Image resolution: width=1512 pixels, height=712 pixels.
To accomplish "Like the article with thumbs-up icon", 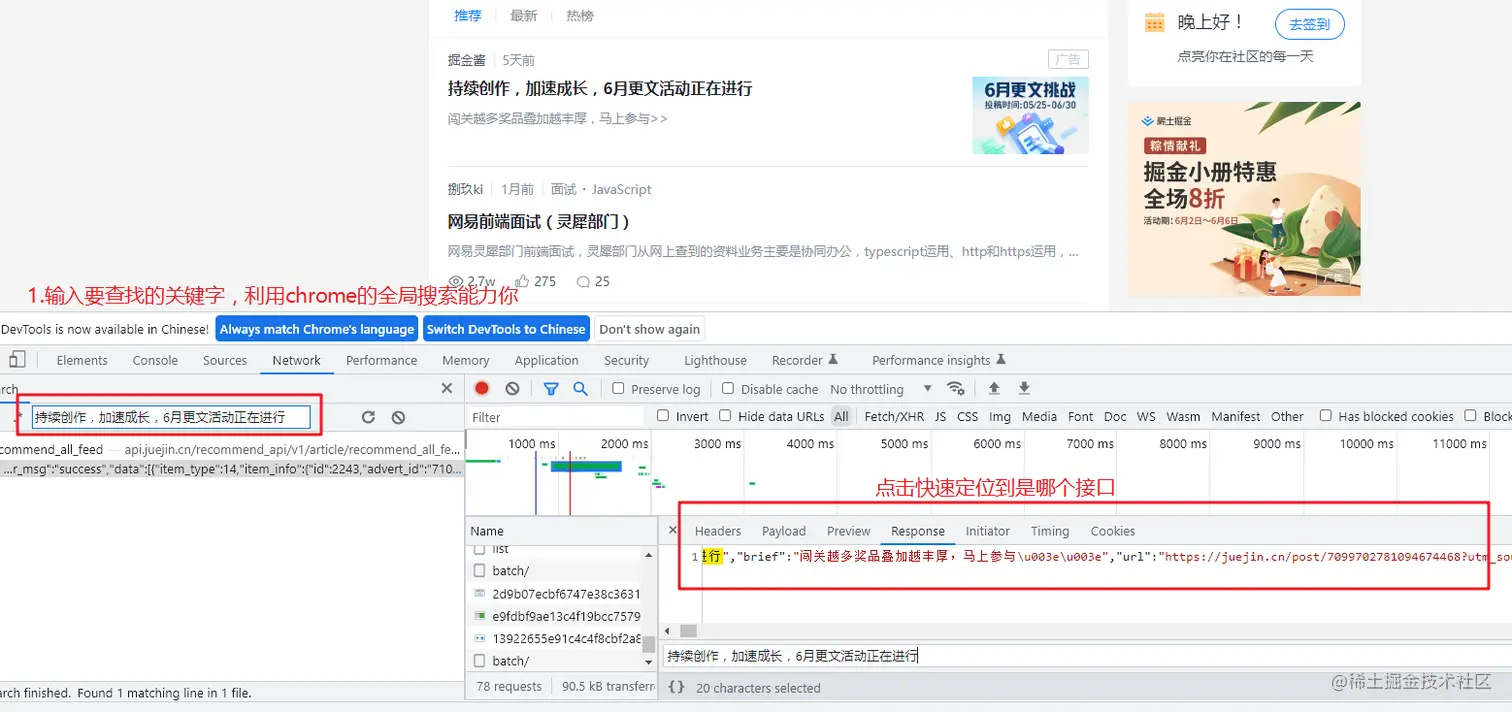I will click(522, 281).
